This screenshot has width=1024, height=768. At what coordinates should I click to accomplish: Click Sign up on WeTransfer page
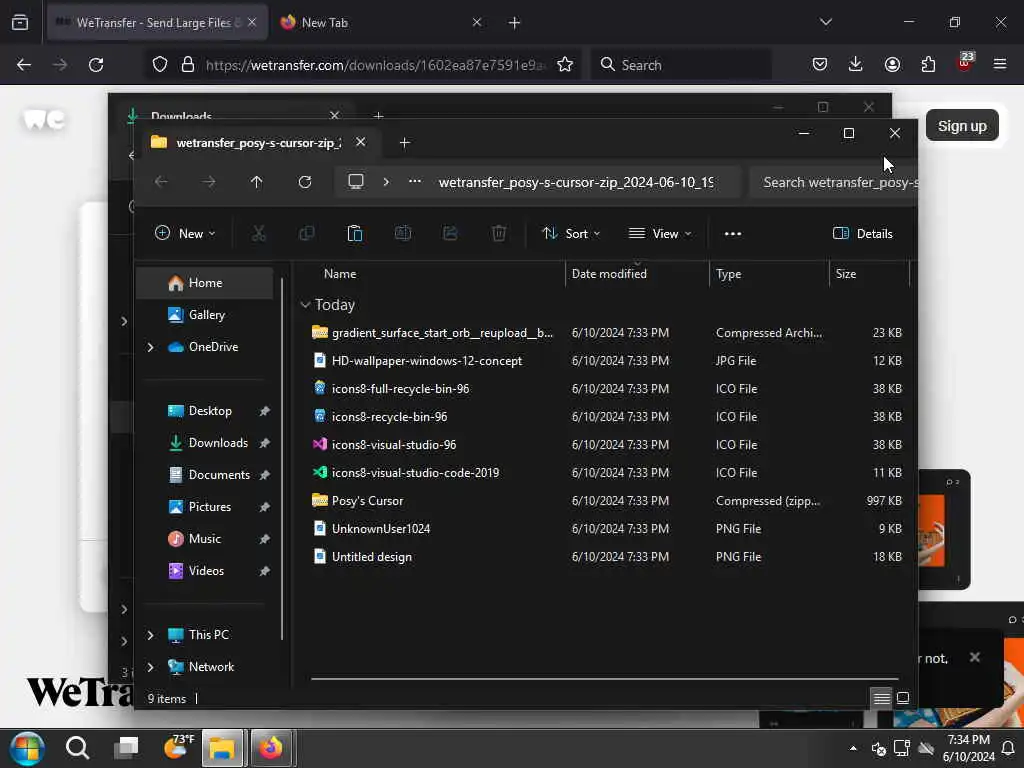(x=962, y=126)
